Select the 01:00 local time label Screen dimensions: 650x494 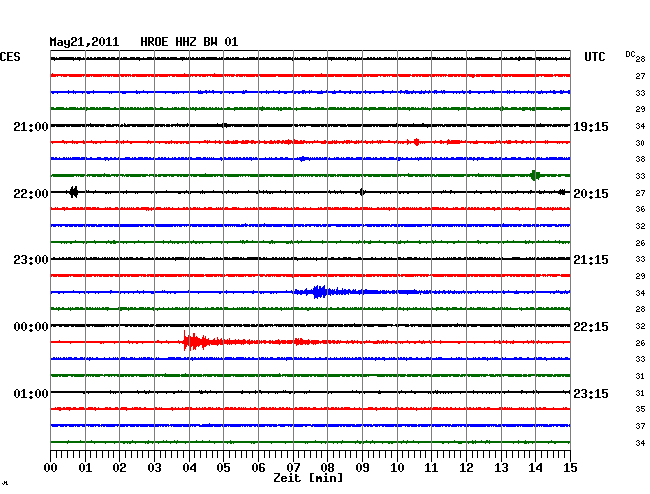click(31, 393)
